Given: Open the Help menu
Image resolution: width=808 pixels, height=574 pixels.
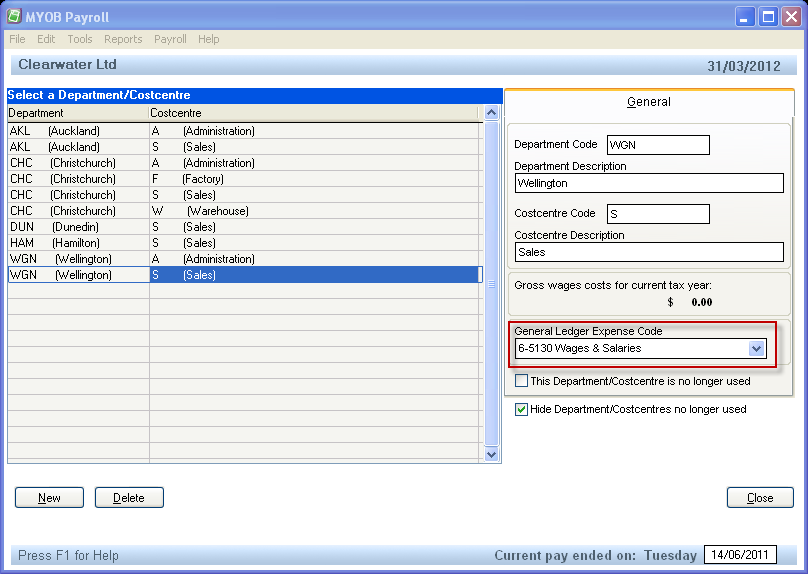Looking at the screenshot, I should [x=209, y=39].
